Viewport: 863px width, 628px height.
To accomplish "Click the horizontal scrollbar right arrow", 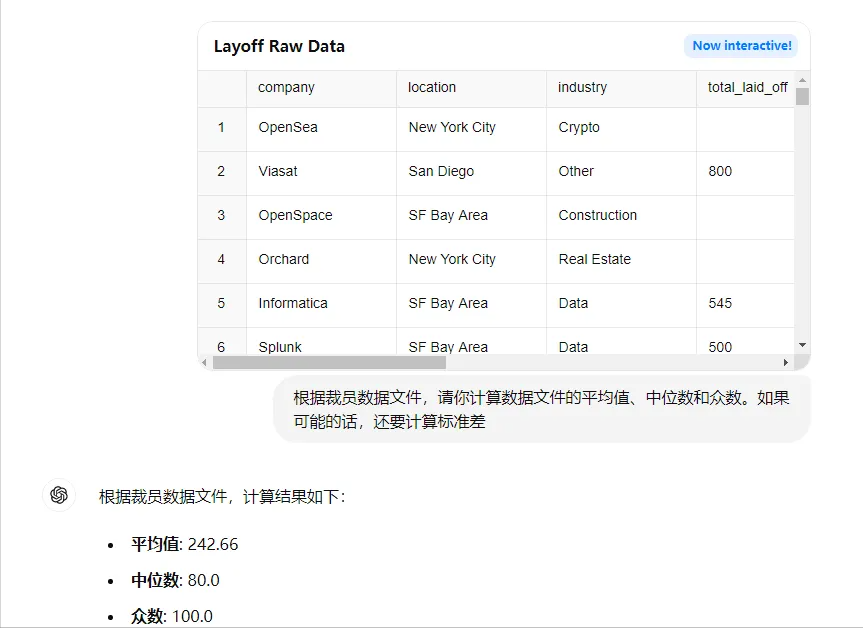I will coord(786,362).
